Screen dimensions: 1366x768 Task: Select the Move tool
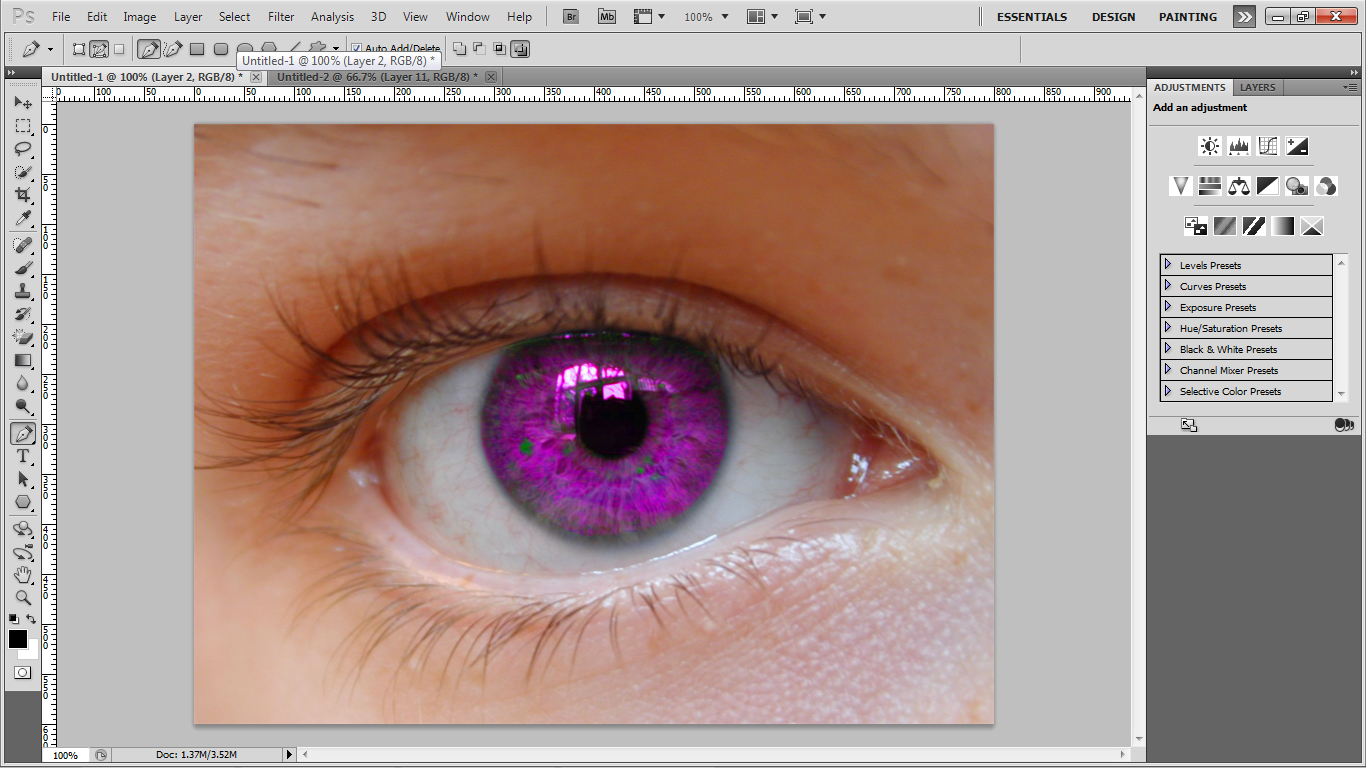click(22, 103)
